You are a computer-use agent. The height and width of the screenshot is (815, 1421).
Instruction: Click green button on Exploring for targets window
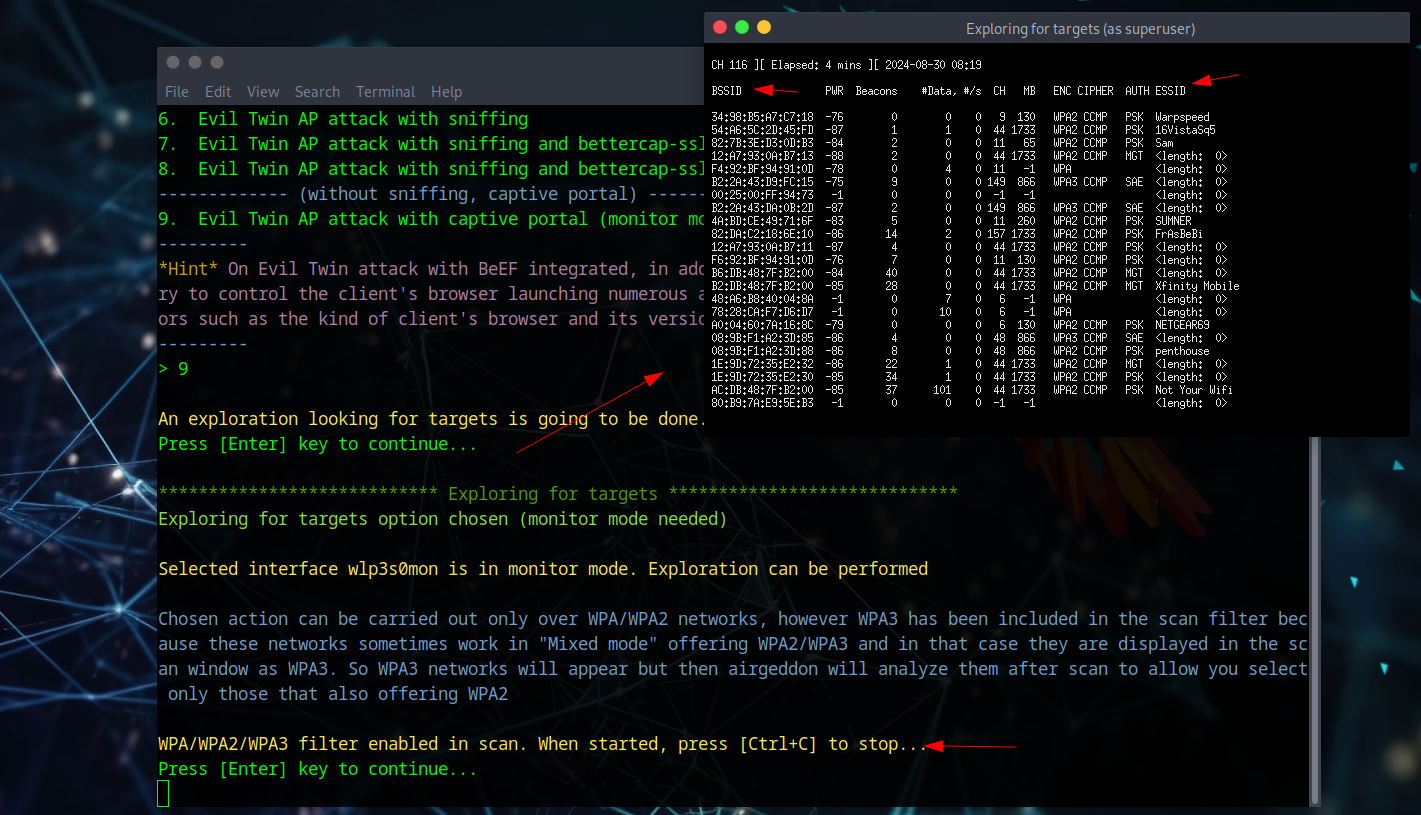click(742, 28)
